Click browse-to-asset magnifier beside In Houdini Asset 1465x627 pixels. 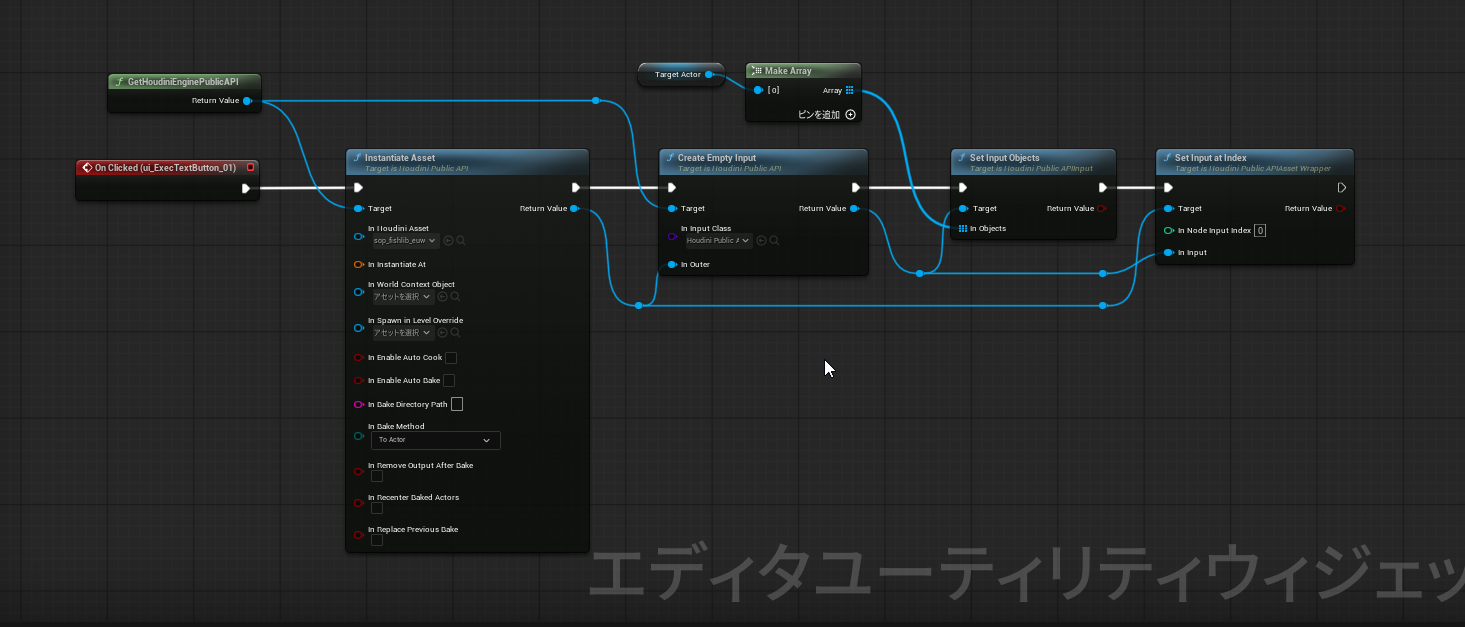click(x=461, y=241)
